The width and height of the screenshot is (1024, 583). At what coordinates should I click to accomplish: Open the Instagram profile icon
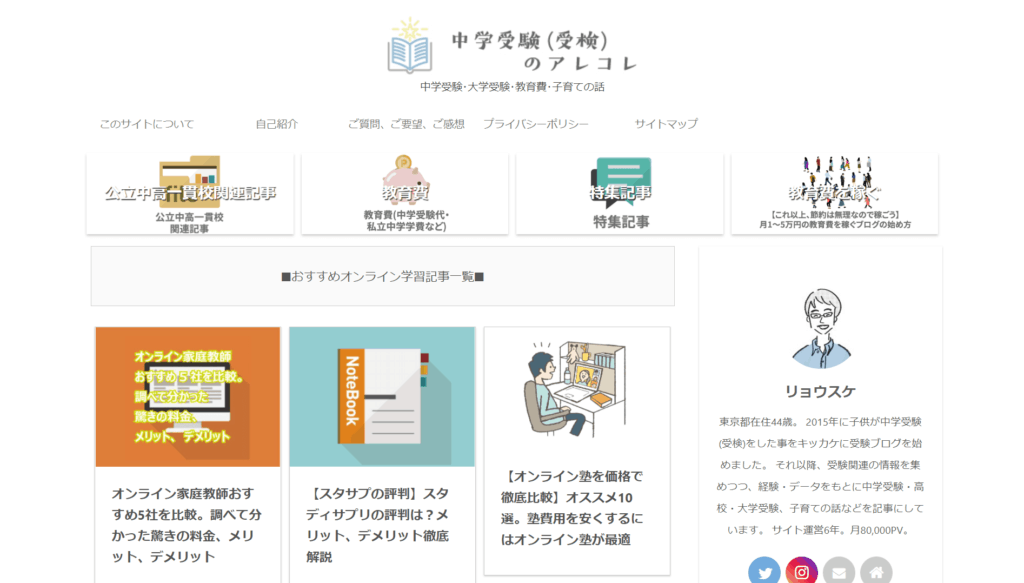[801, 572]
